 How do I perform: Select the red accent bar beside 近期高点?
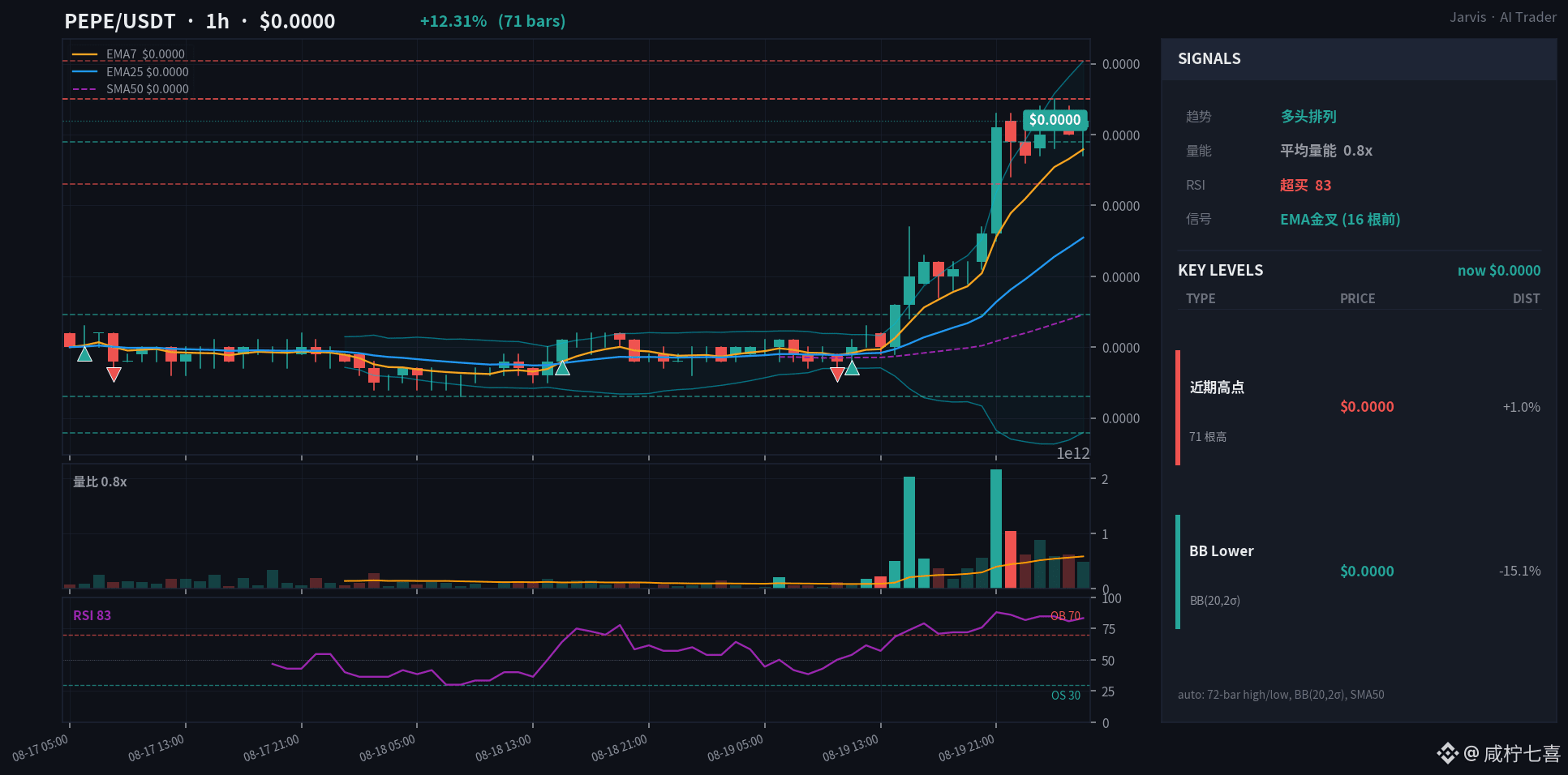click(x=1178, y=408)
